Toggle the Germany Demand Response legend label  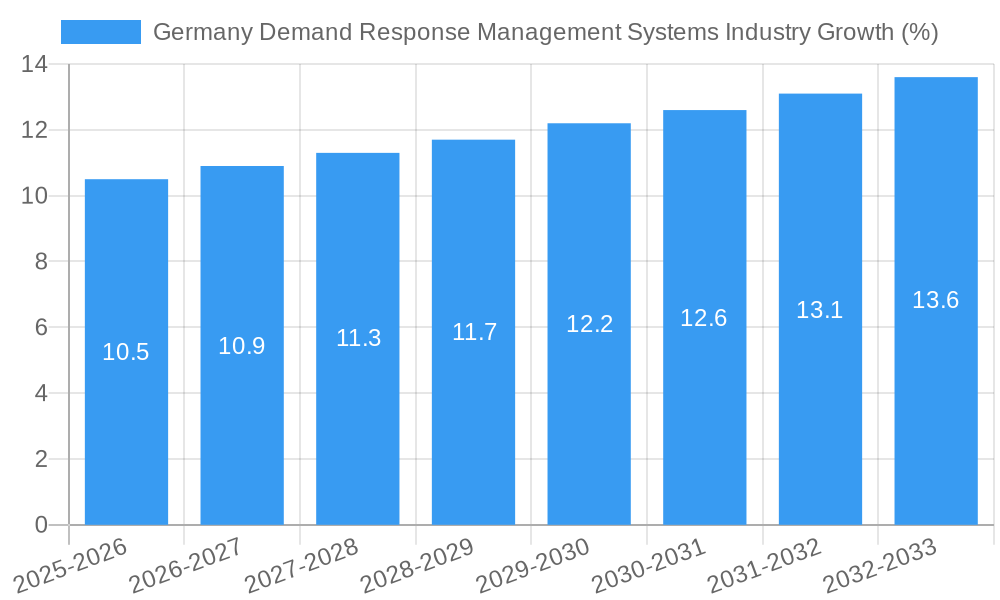click(x=546, y=32)
